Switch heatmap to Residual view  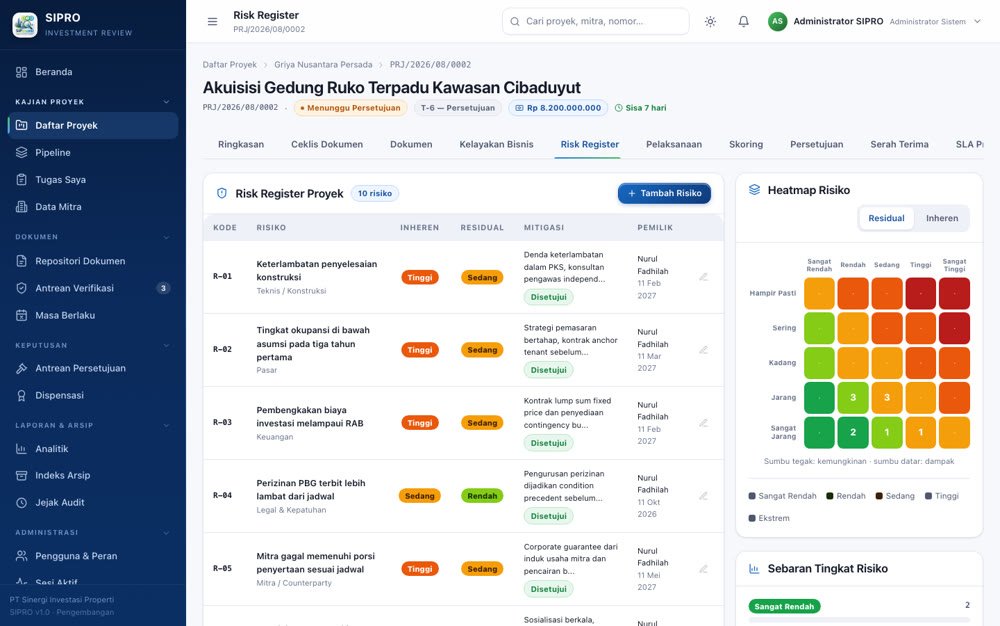(886, 218)
